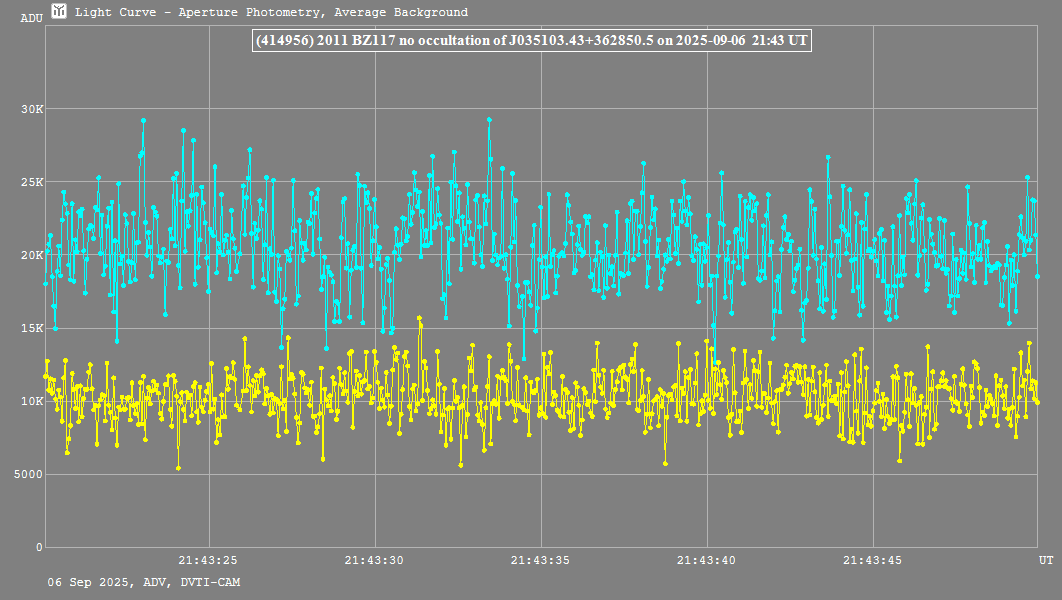Click the tallest yellow peak after 21:43:30

[x=419, y=318]
